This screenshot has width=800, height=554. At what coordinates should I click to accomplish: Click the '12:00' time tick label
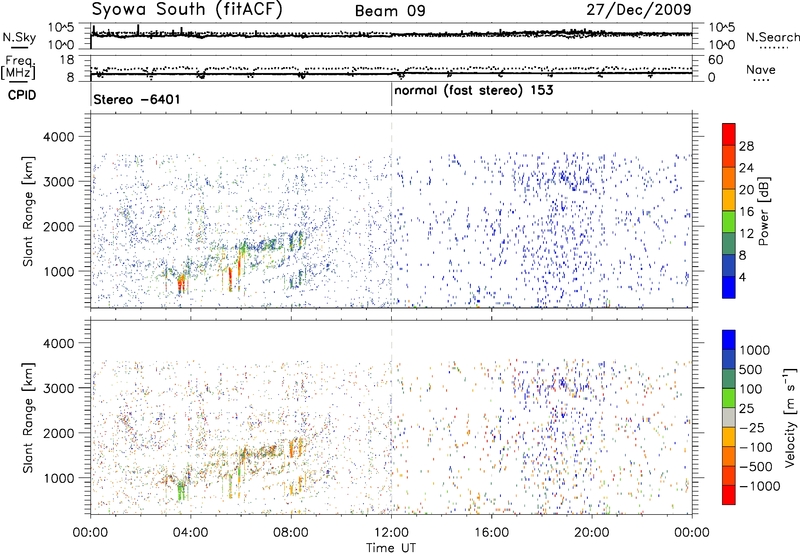pyautogui.click(x=391, y=533)
